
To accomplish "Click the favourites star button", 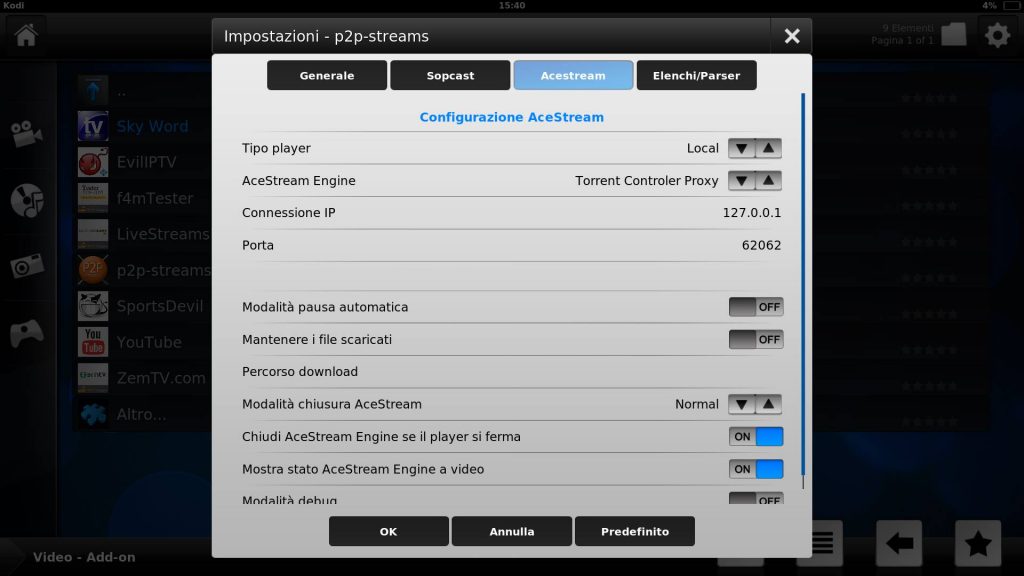I will [x=978, y=543].
